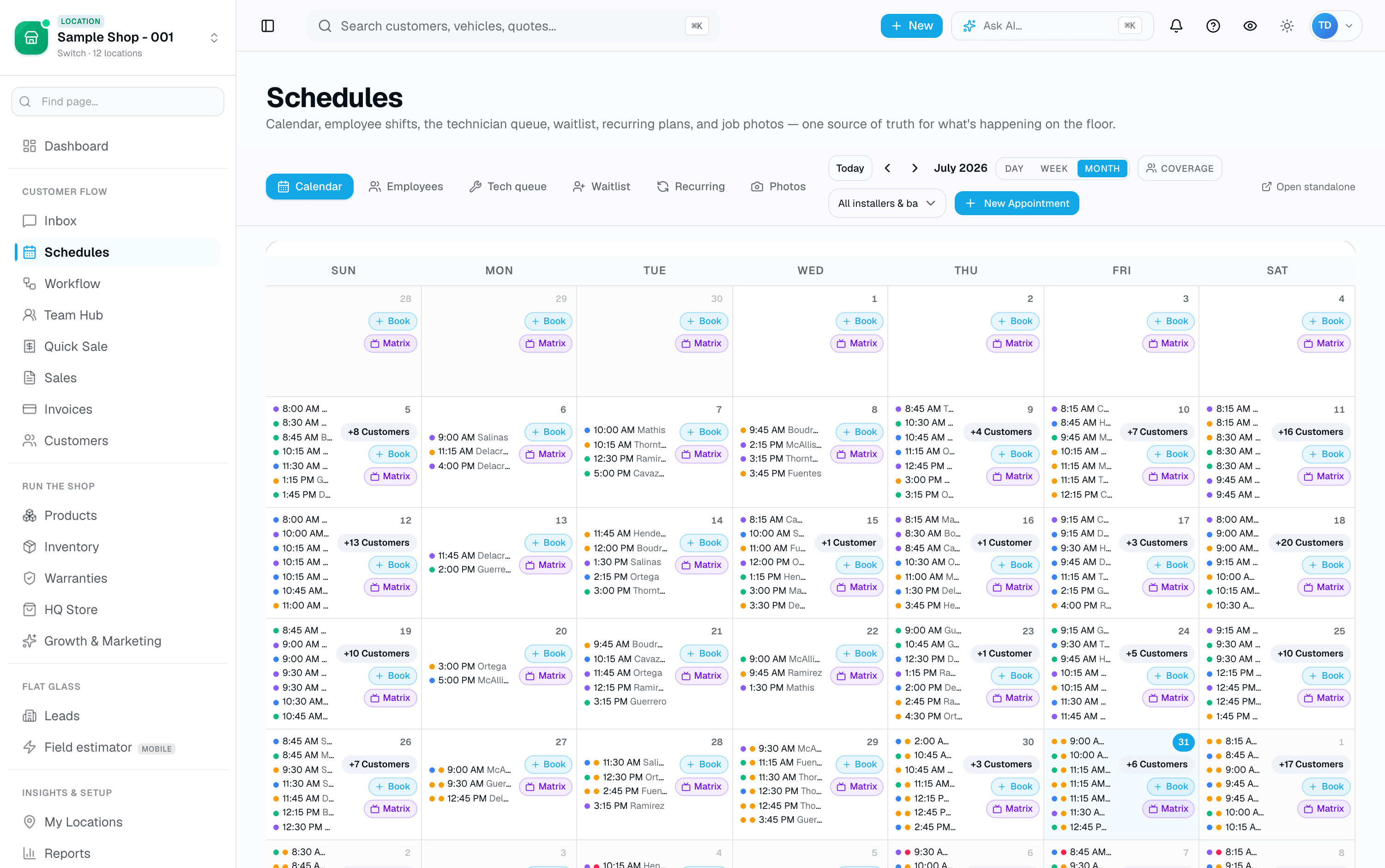Toggle the COVERAGE view

pyautogui.click(x=1180, y=168)
